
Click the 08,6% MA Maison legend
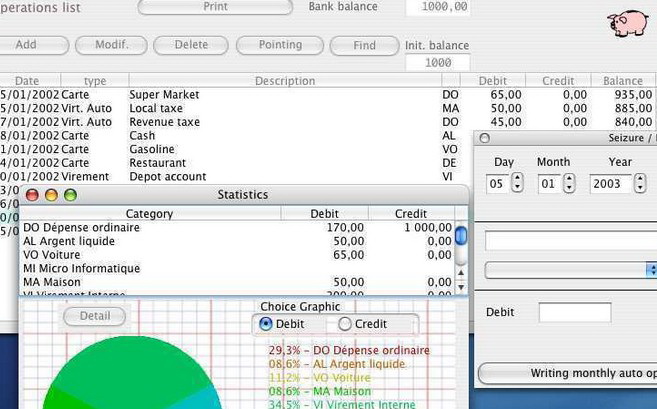(320, 391)
